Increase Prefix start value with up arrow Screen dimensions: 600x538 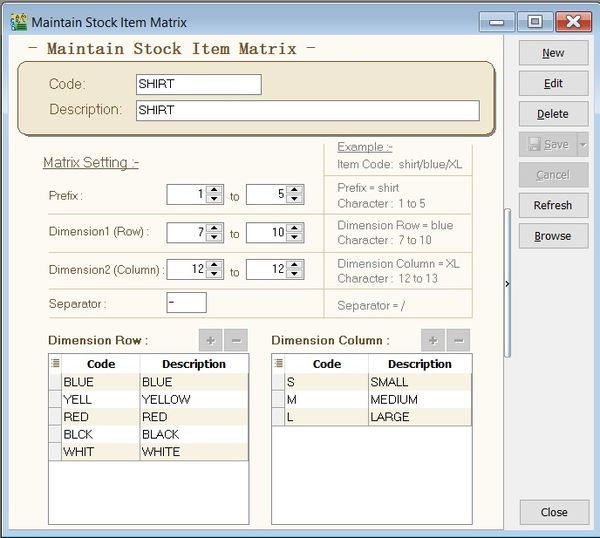tap(213, 189)
